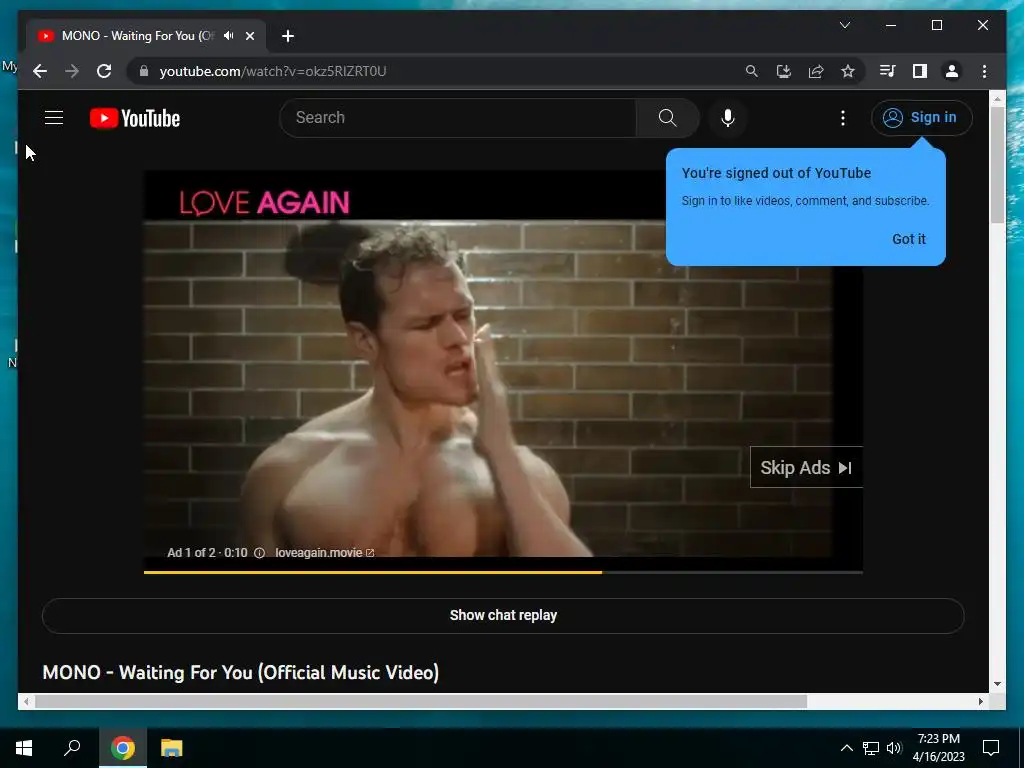1024x768 pixels.
Task: Focus the YouTube Search input field
Action: [458, 118]
